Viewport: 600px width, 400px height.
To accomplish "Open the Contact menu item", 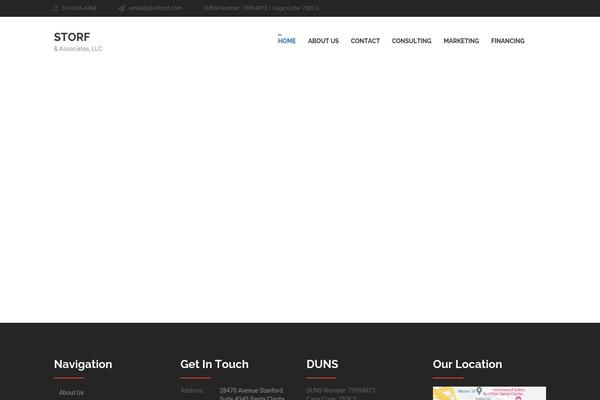I will [x=365, y=41].
